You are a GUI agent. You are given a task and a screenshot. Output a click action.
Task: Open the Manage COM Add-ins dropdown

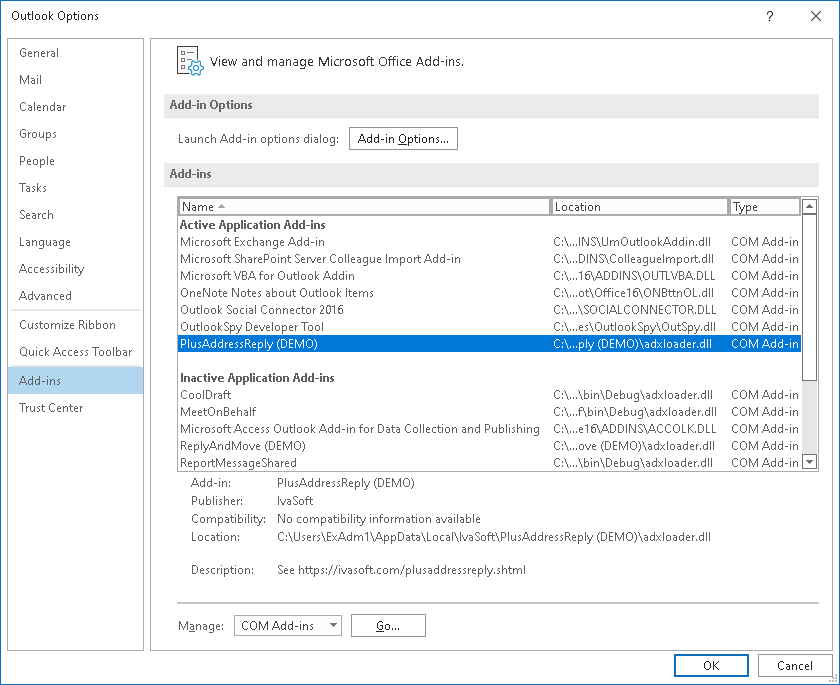pyautogui.click(x=288, y=626)
